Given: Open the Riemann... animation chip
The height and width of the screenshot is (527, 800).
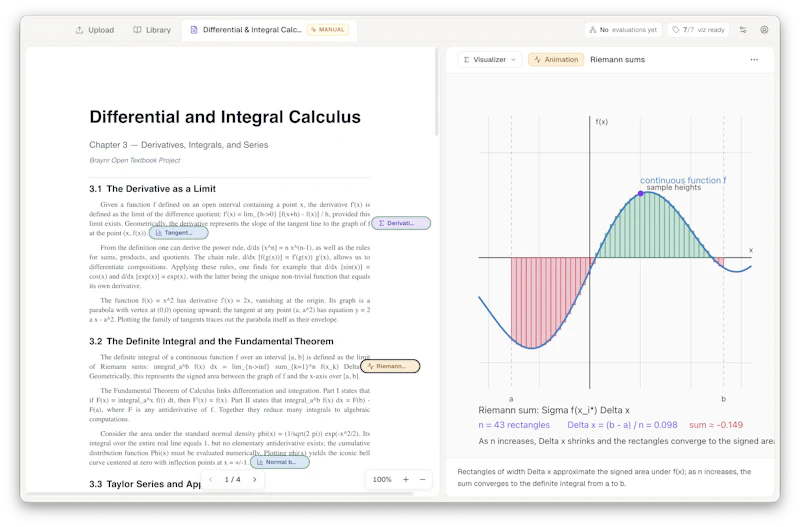Looking at the screenshot, I should (x=390, y=366).
